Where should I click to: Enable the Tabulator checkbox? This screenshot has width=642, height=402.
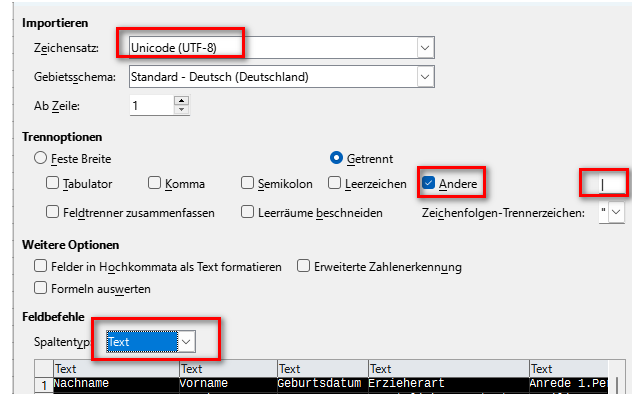coord(53,184)
